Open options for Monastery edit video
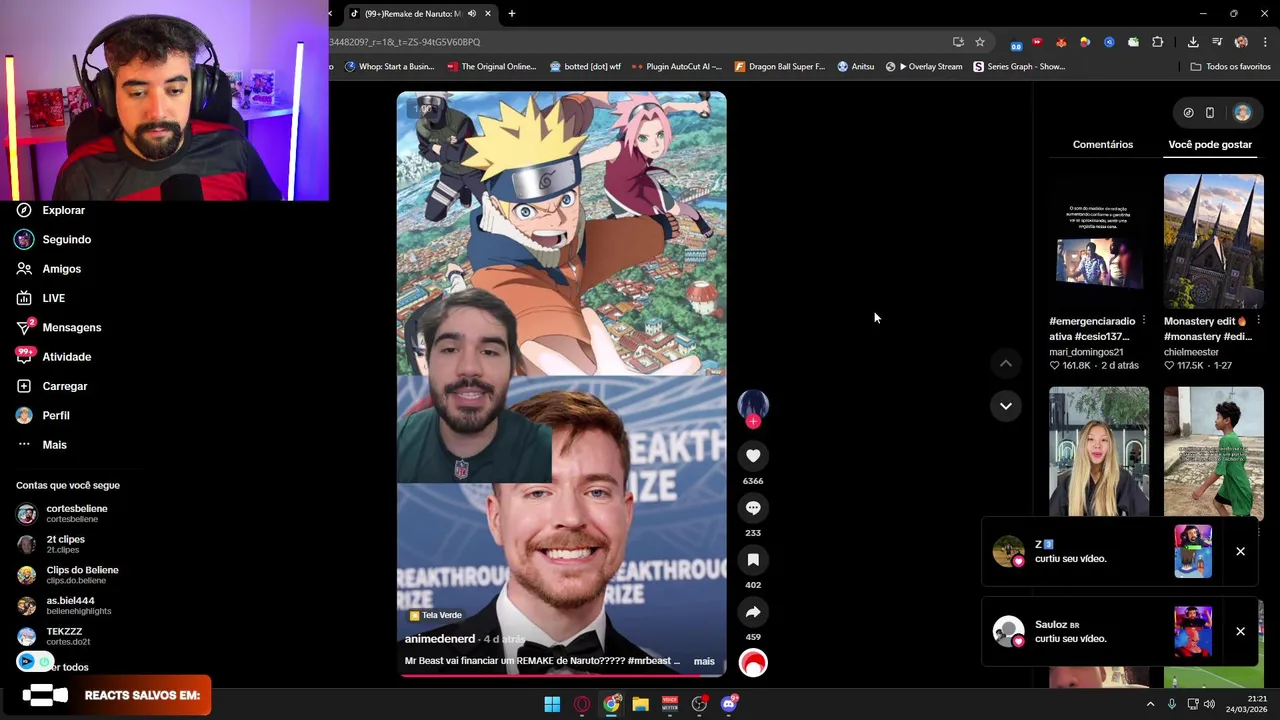The height and width of the screenshot is (720, 1280). [x=1258, y=321]
